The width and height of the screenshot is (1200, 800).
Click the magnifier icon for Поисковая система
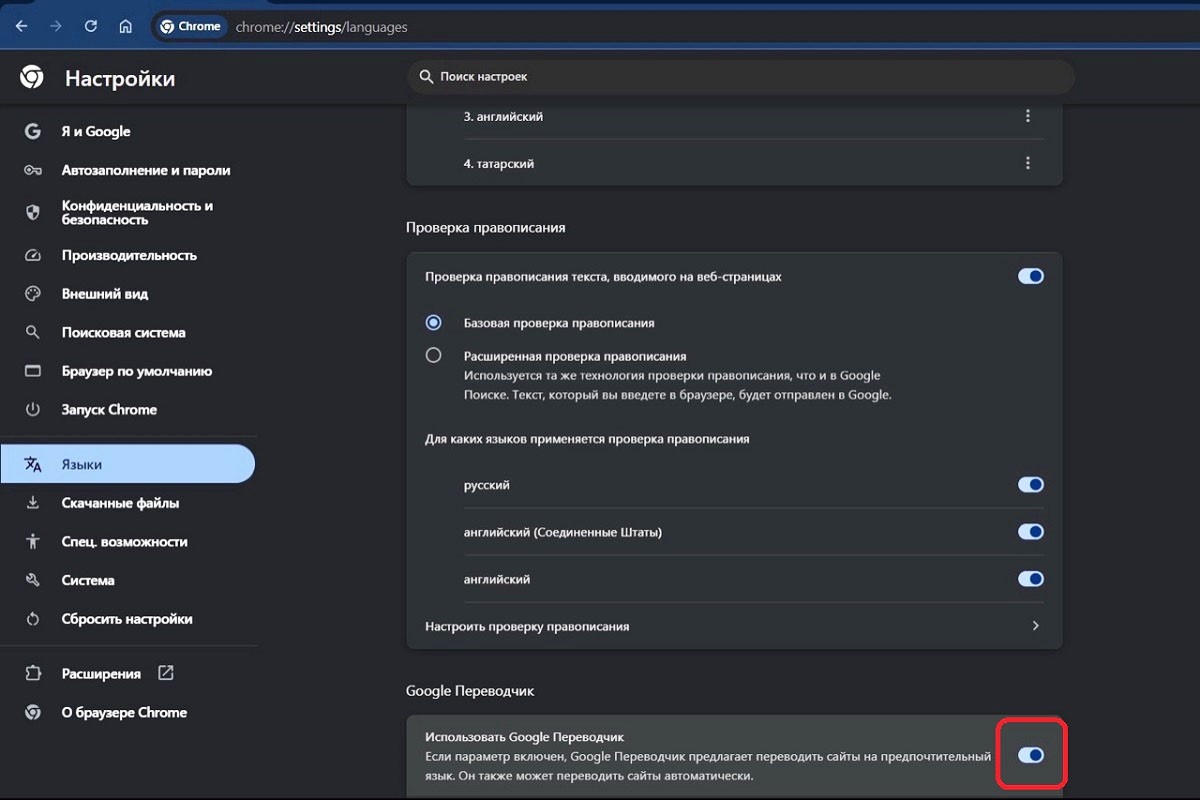pos(33,332)
